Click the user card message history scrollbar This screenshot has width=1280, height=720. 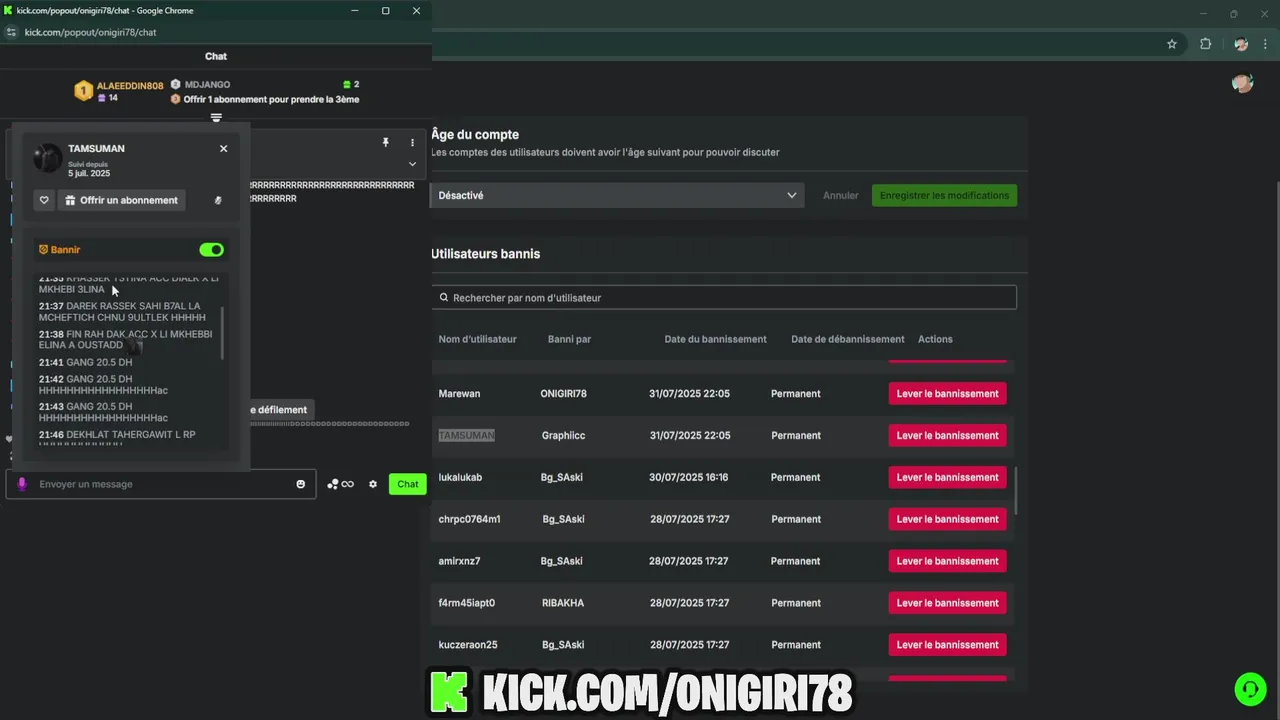(x=222, y=334)
